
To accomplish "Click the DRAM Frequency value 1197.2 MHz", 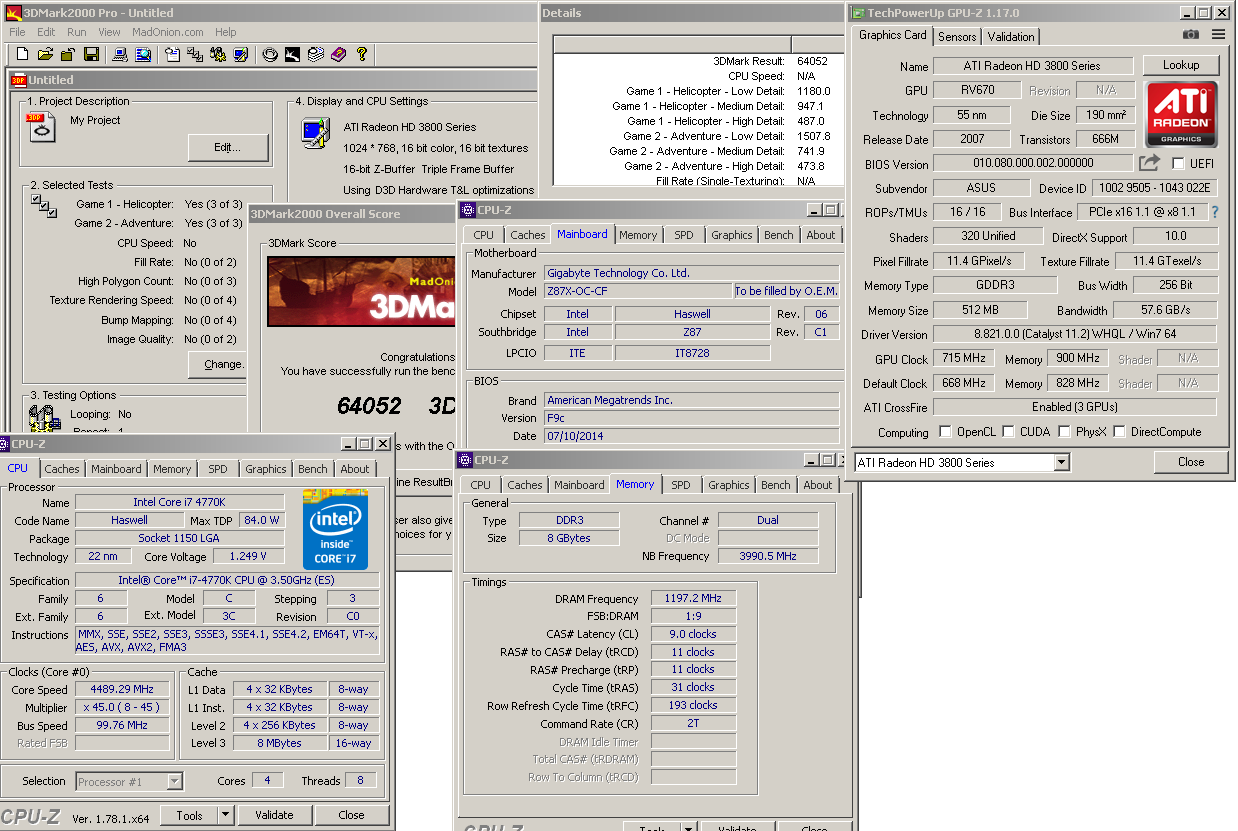I will 693,599.
